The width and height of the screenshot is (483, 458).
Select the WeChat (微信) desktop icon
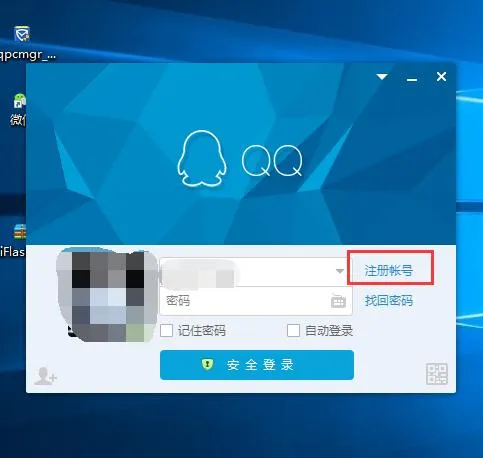click(x=20, y=101)
